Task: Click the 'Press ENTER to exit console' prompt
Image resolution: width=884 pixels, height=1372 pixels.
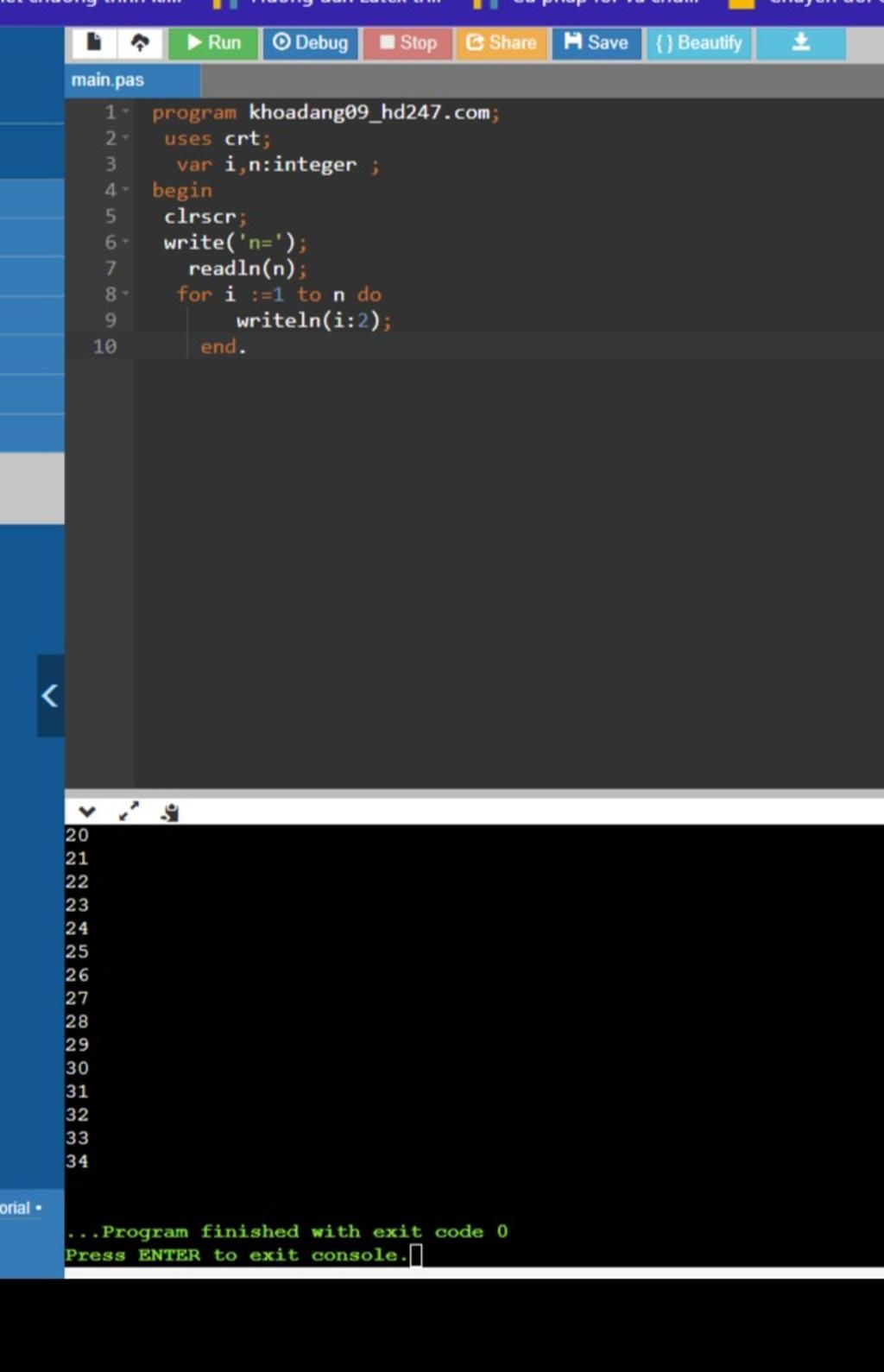Action: pyautogui.click(x=237, y=1255)
